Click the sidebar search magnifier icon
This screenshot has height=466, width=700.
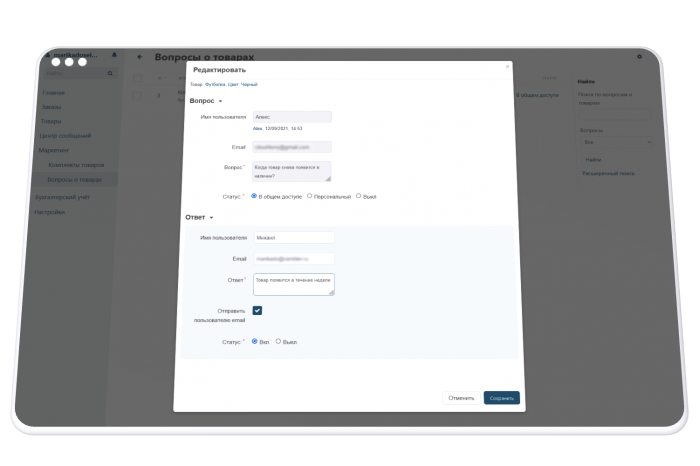[110, 73]
